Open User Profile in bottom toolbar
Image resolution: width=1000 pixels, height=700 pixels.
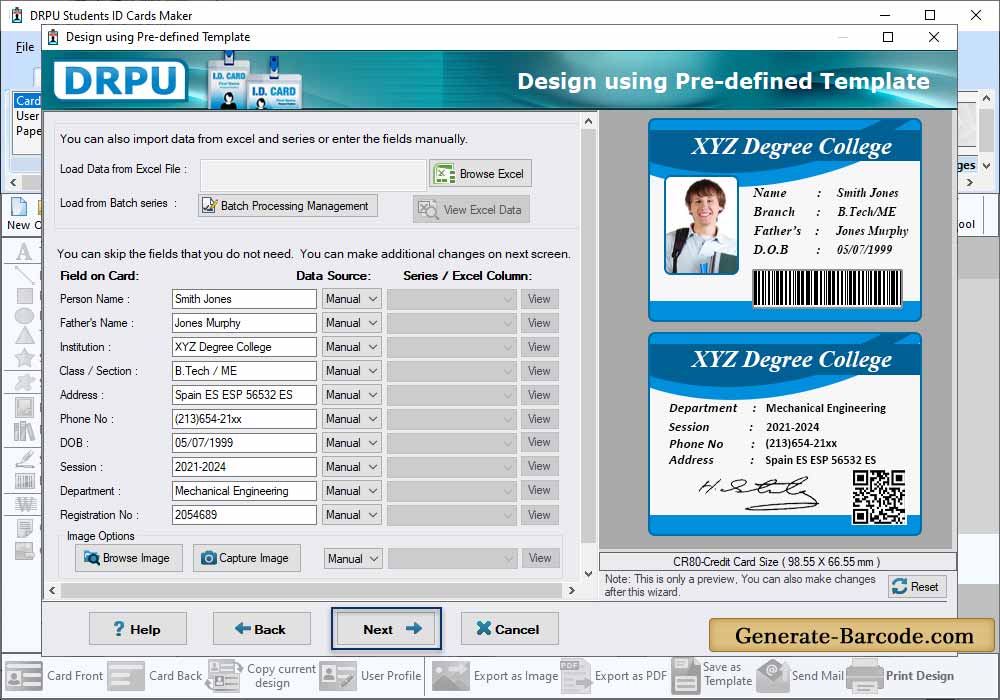click(371, 676)
